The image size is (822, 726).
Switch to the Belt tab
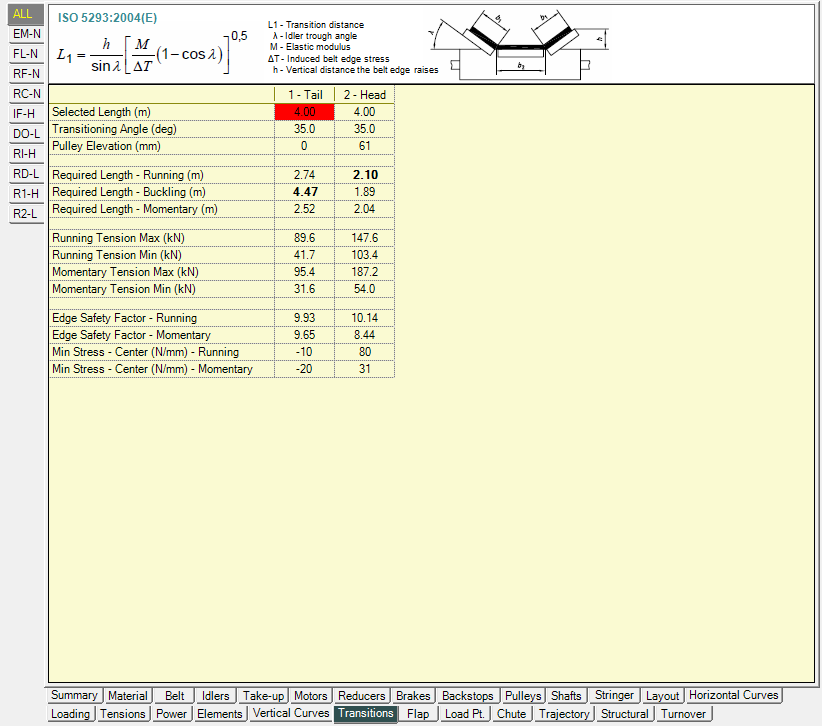click(x=174, y=696)
